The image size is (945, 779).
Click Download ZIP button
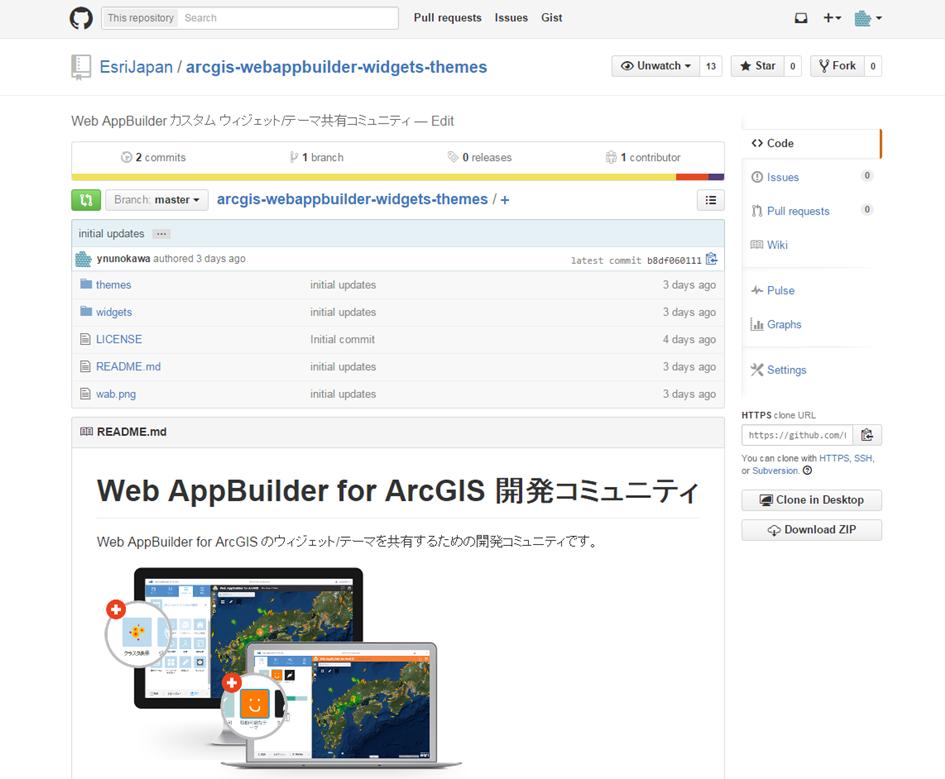[811, 530]
